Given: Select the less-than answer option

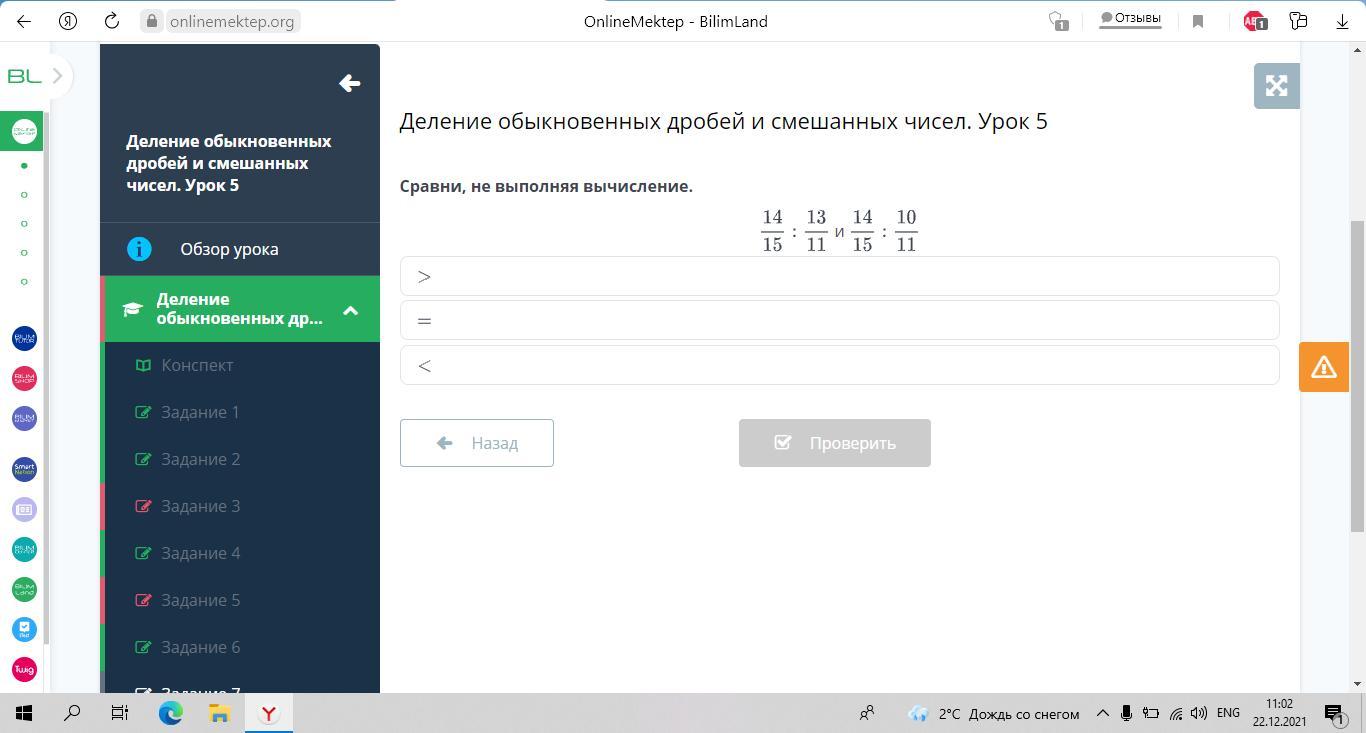Looking at the screenshot, I should [839, 365].
